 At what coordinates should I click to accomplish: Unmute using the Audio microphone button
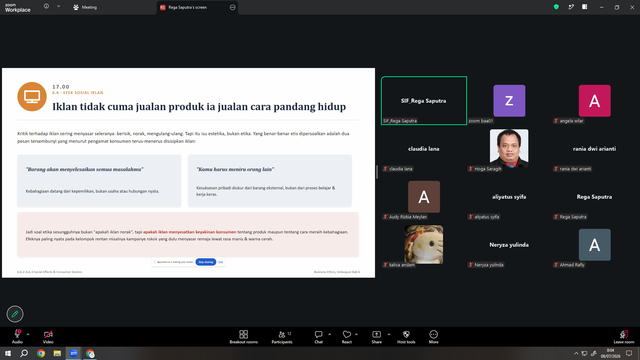[17, 336]
